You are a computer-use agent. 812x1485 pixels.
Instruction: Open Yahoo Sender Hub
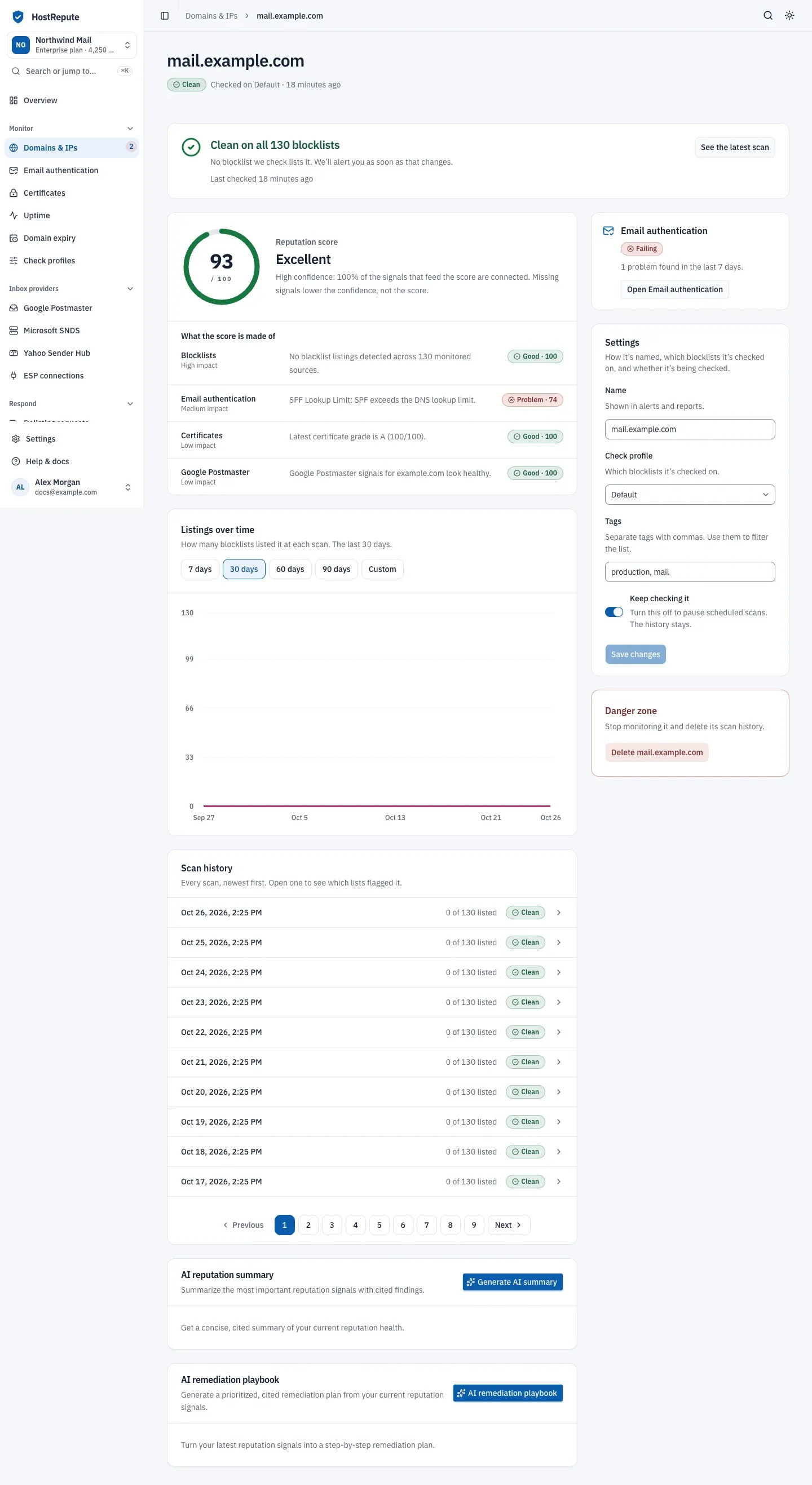click(72, 353)
